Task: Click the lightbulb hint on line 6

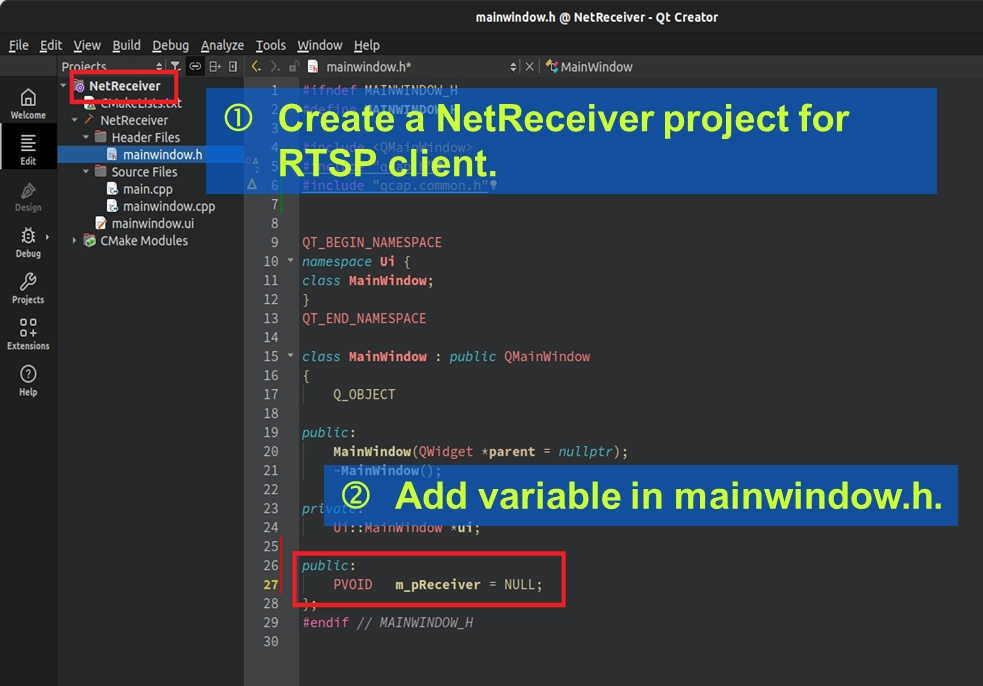Action: click(493, 185)
